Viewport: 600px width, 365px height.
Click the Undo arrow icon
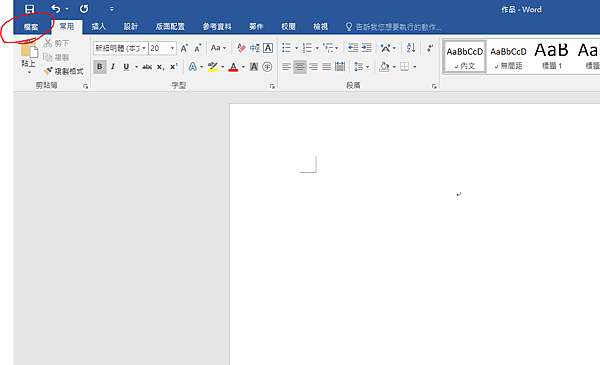(x=56, y=9)
